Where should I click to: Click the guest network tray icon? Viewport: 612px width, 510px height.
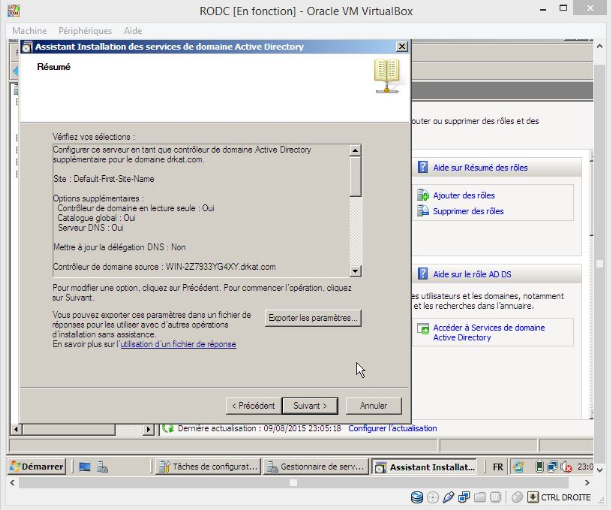click(x=552, y=467)
